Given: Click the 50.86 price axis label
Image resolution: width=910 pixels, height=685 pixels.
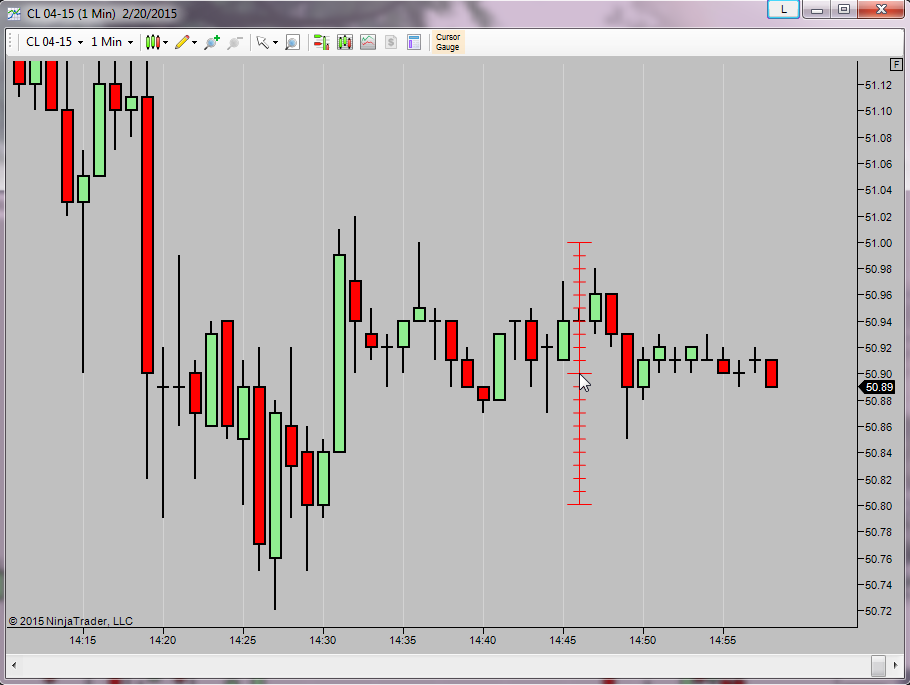Looking at the screenshot, I should tap(878, 427).
